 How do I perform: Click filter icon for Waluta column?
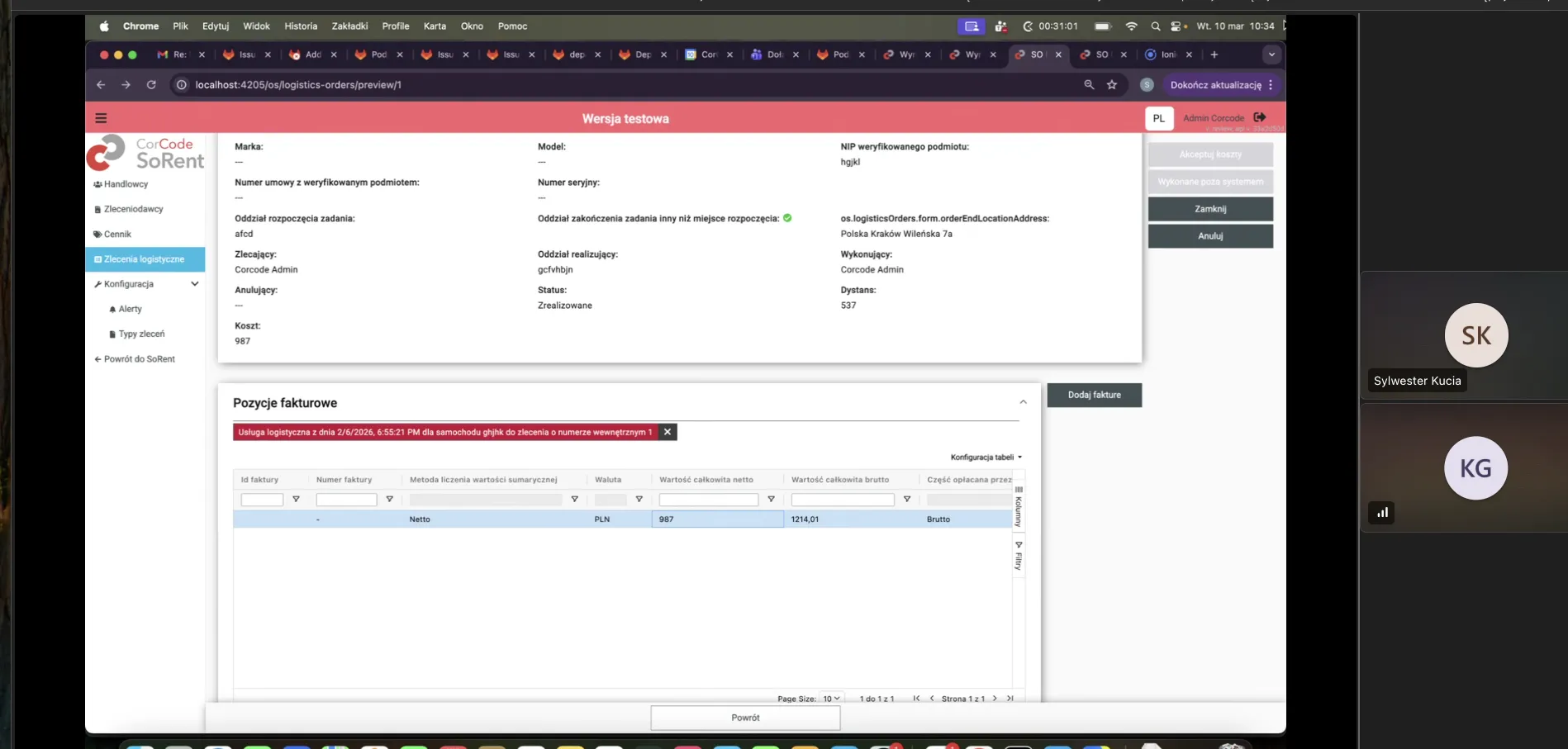click(x=639, y=500)
